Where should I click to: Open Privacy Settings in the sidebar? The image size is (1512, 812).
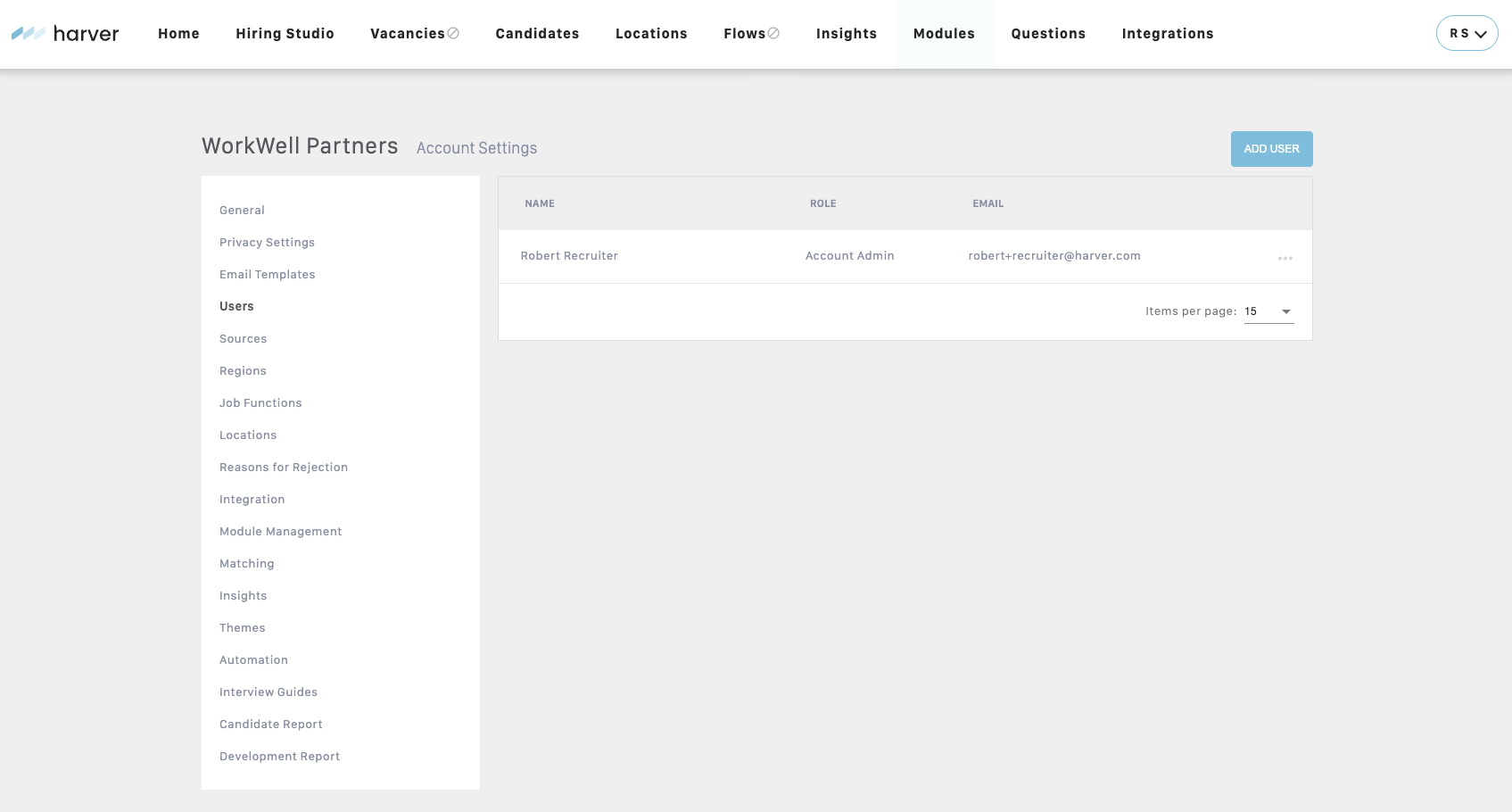click(267, 243)
